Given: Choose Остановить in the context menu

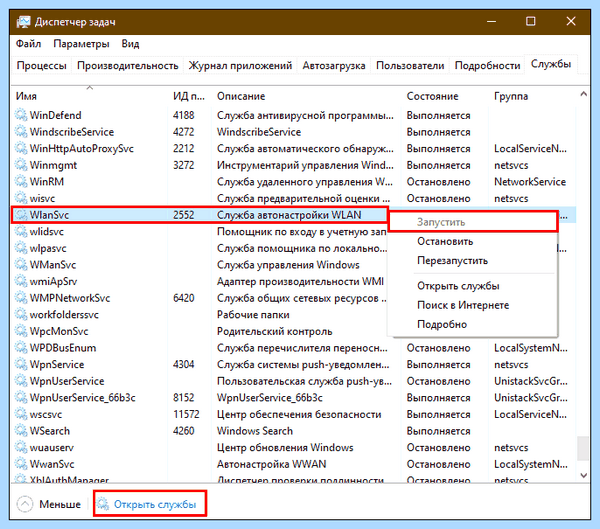Looking at the screenshot, I should click(473, 241).
